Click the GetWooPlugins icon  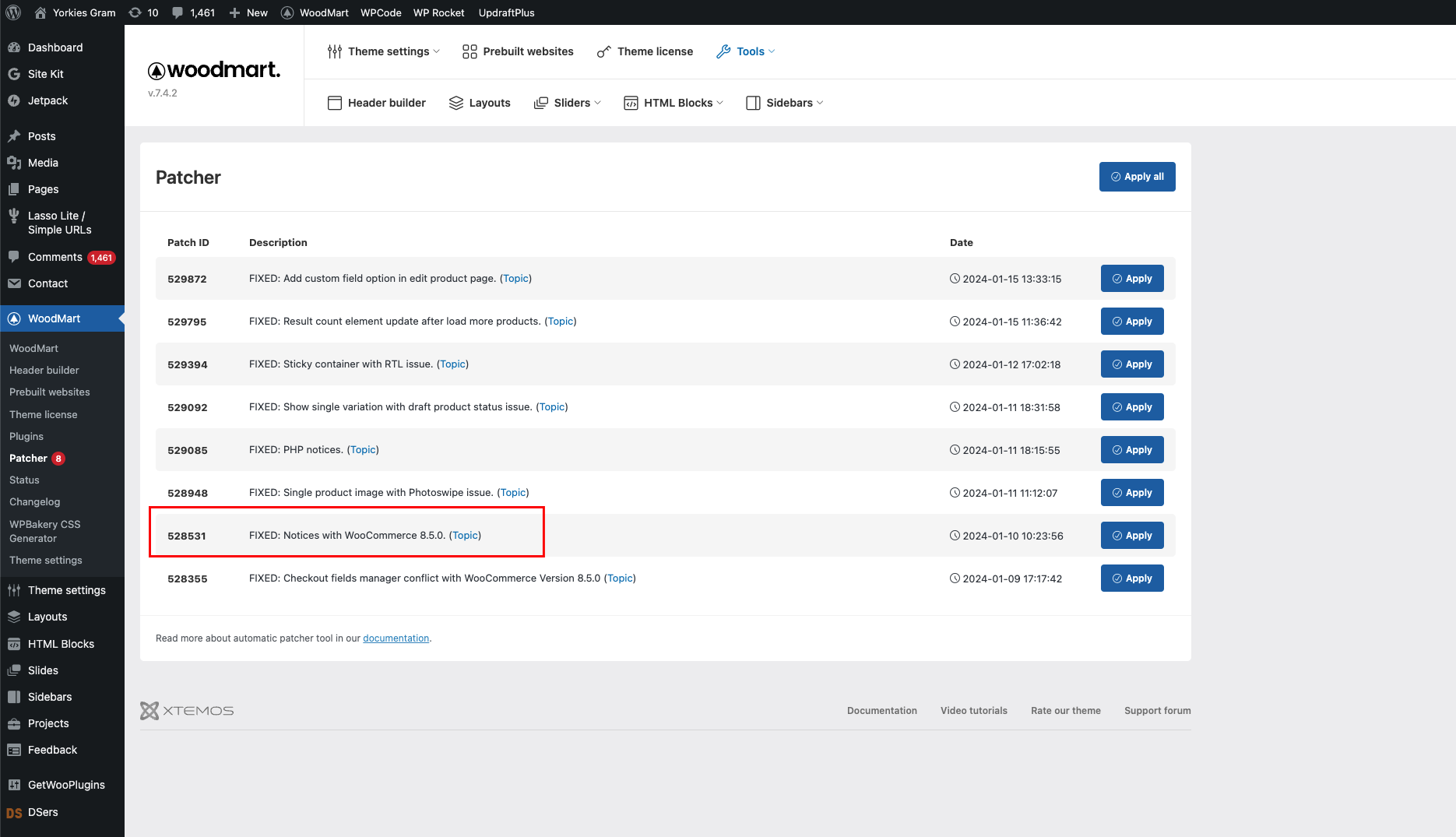[x=14, y=785]
